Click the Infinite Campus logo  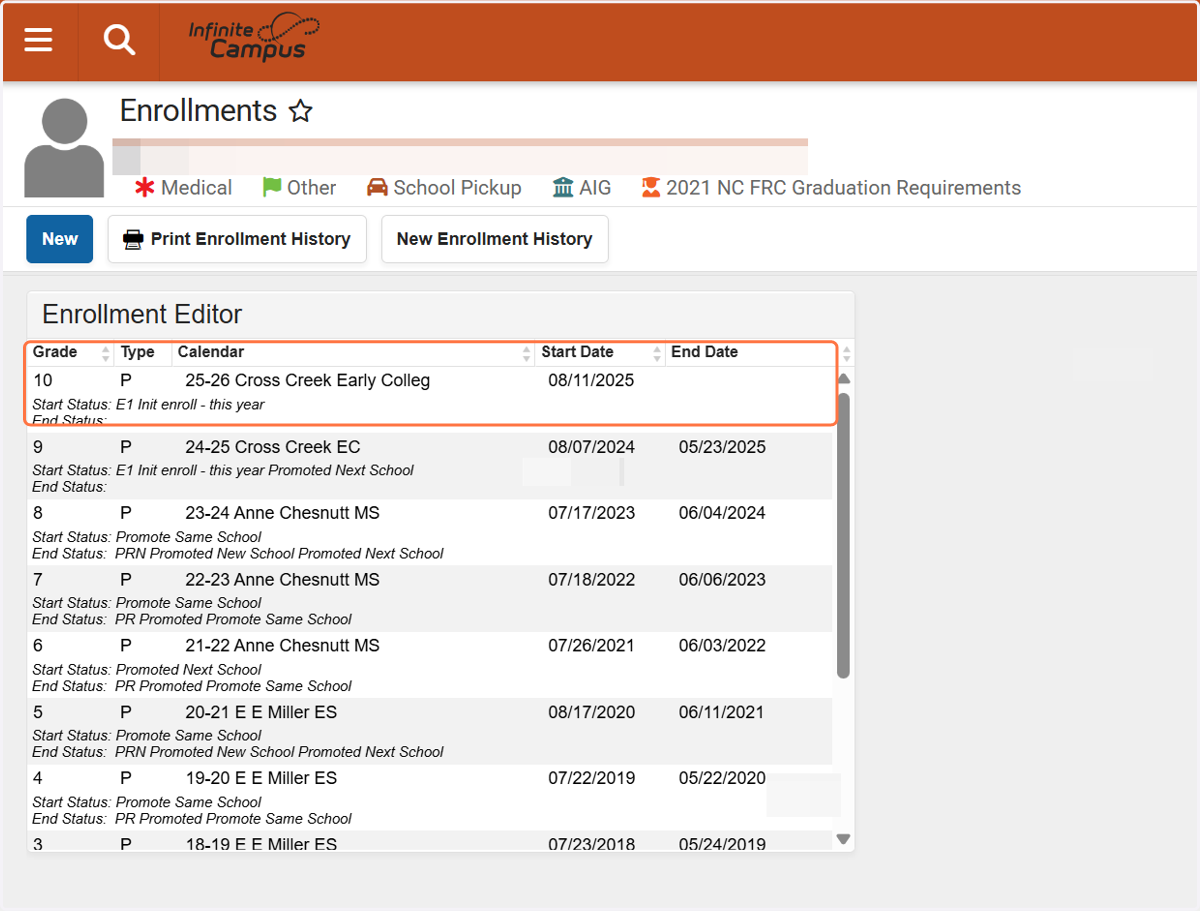tap(254, 40)
